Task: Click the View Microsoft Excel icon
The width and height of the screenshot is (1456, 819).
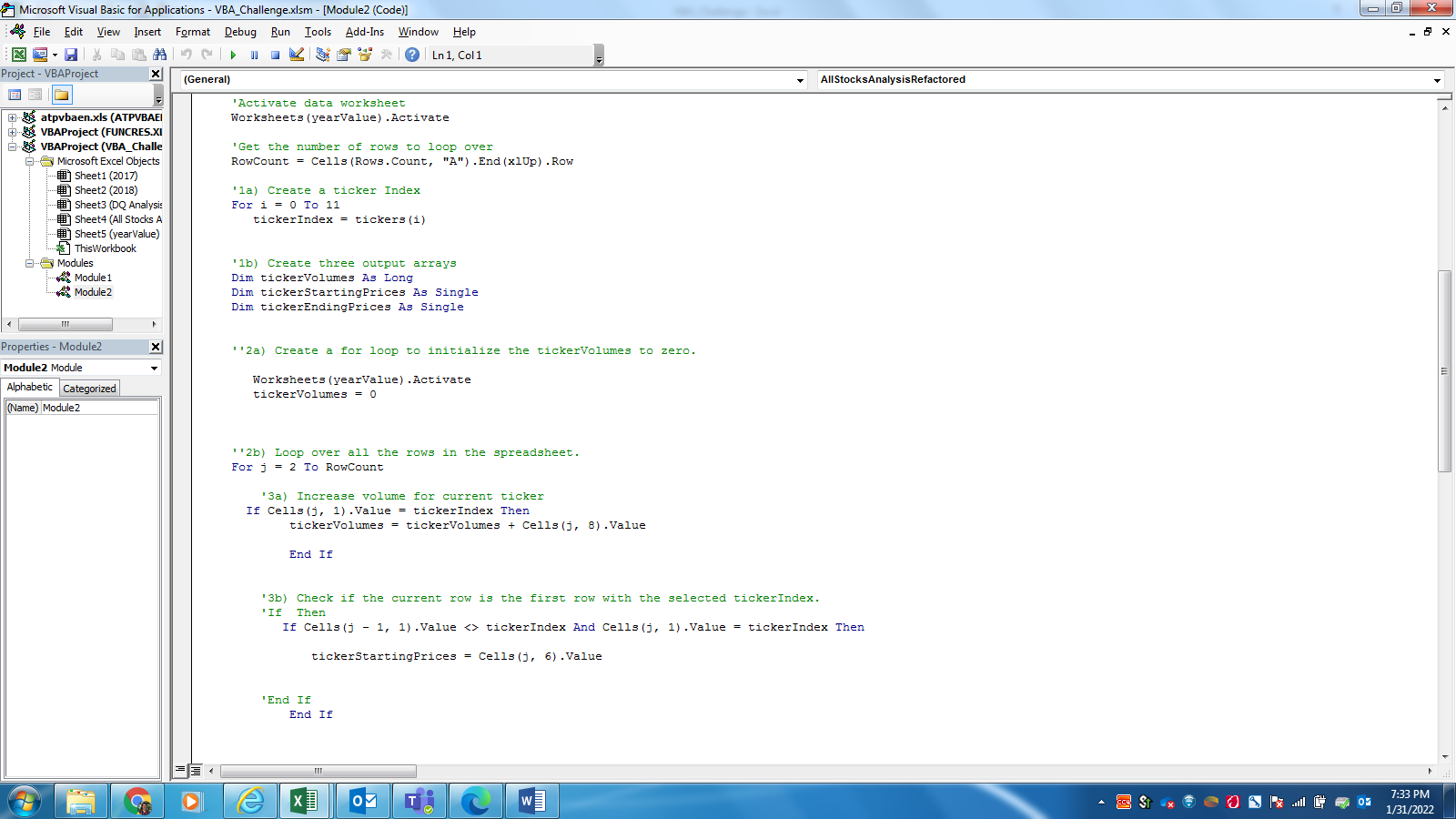Action: click(19, 54)
